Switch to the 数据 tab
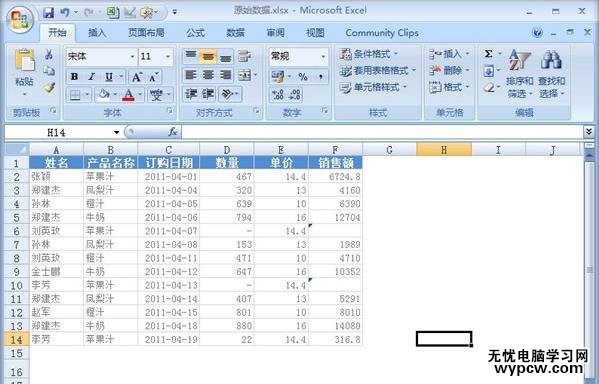Image resolution: width=599 pixels, height=384 pixels. tap(235, 33)
